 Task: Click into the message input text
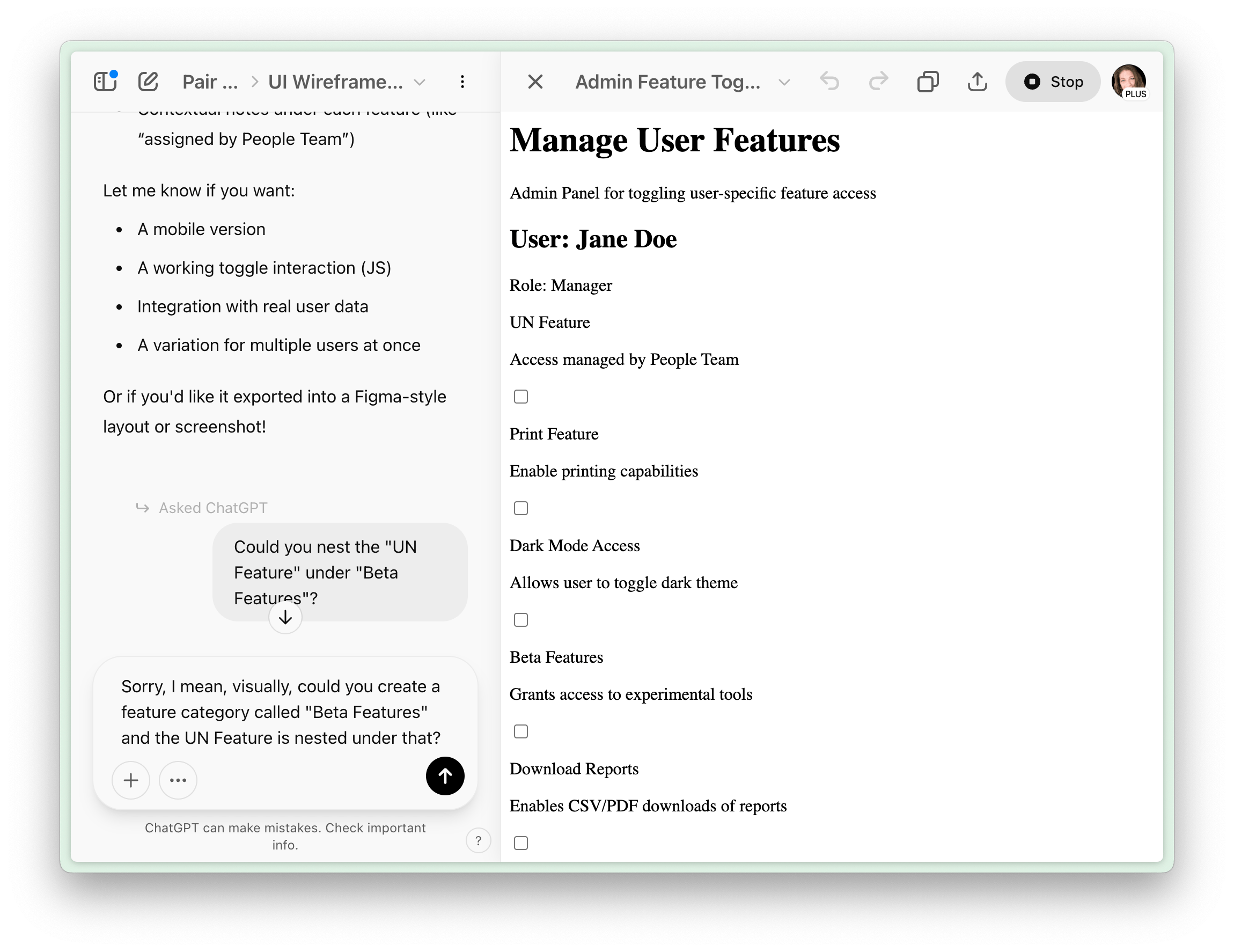[x=281, y=712]
